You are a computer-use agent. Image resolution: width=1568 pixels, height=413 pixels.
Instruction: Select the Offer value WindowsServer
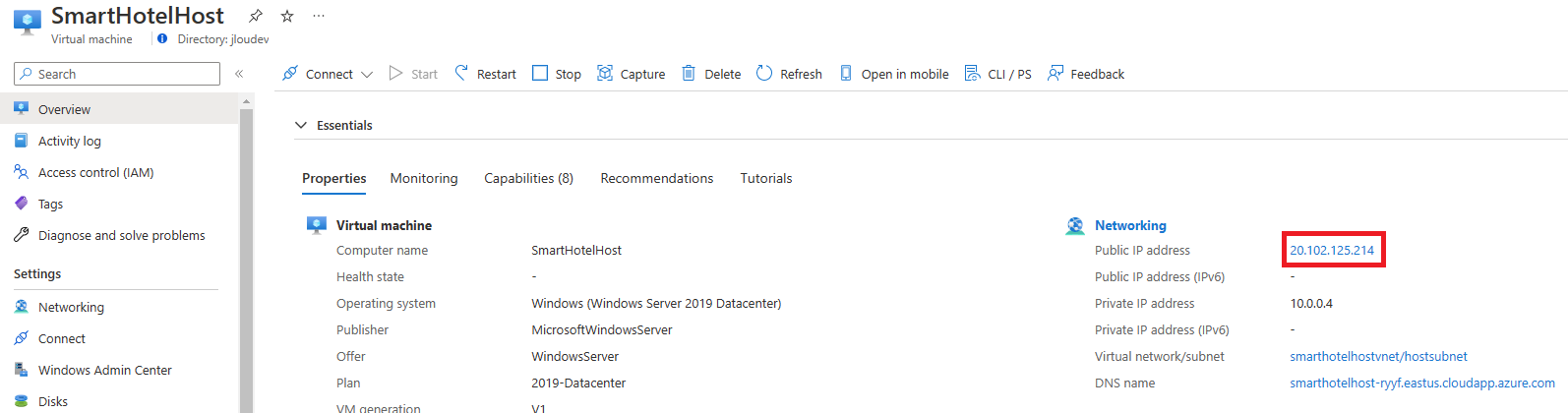click(575, 356)
